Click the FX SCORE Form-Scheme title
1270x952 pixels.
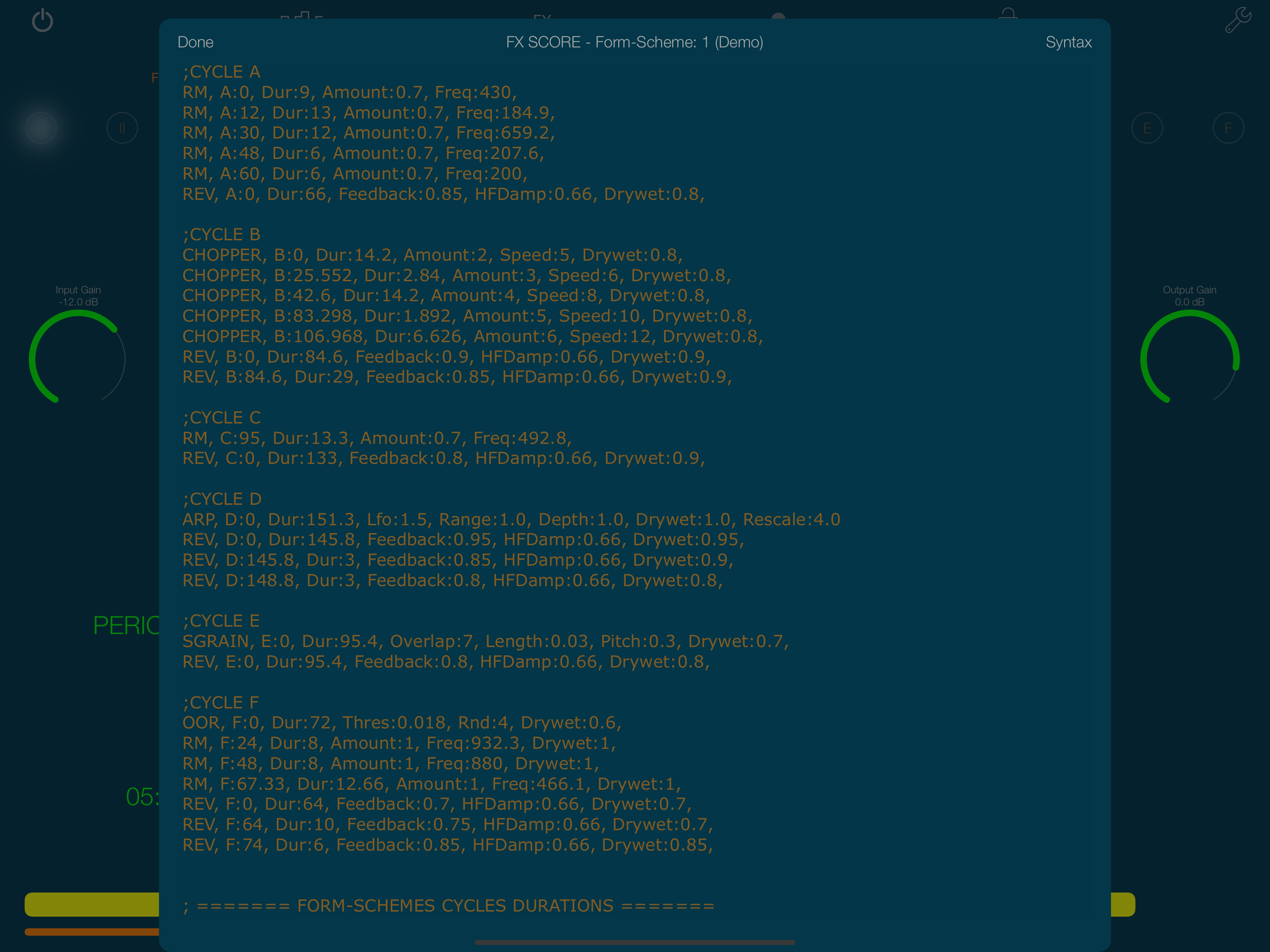point(635,42)
